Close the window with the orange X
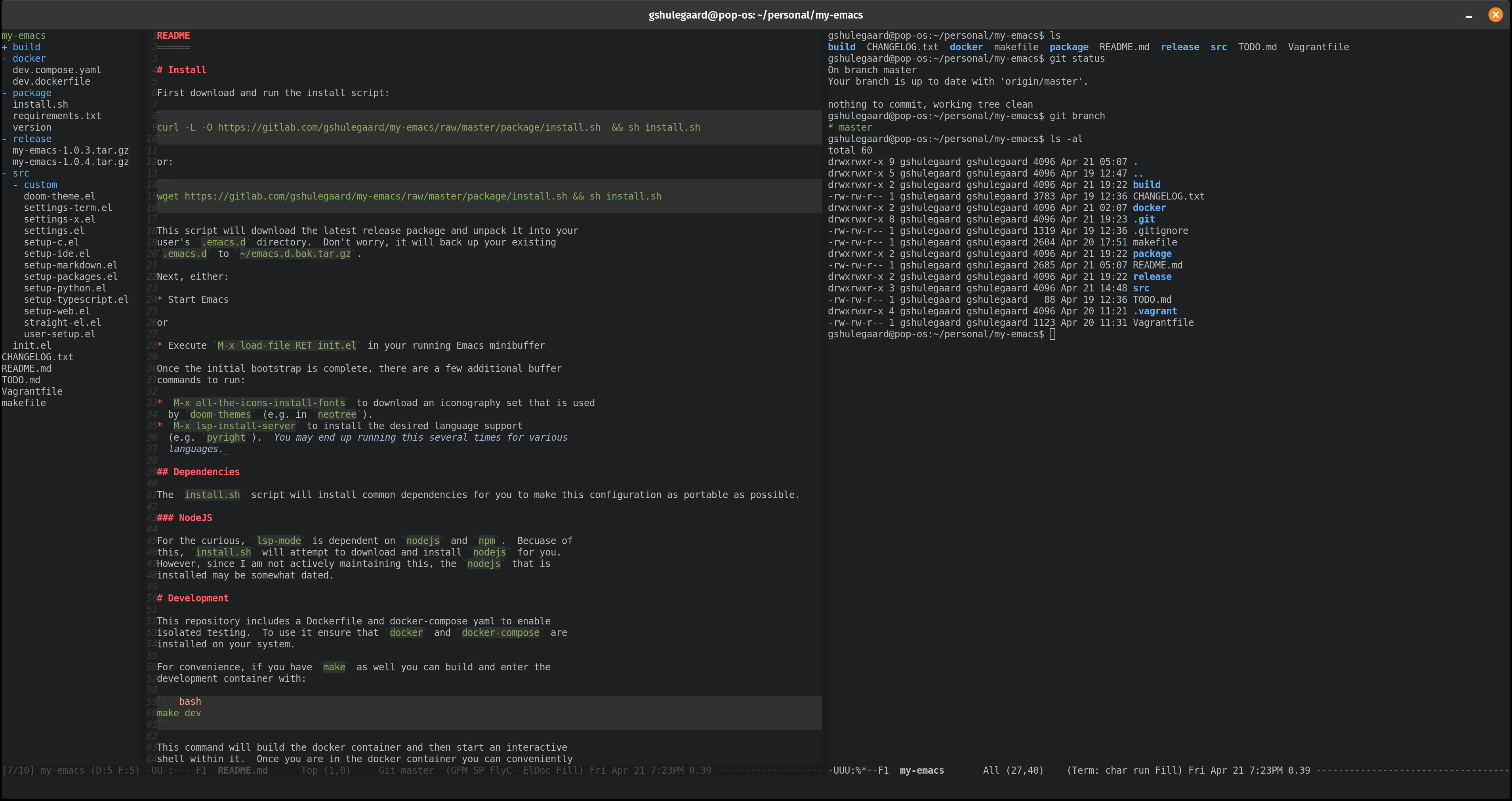This screenshot has height=801, width=1512. click(x=1495, y=15)
